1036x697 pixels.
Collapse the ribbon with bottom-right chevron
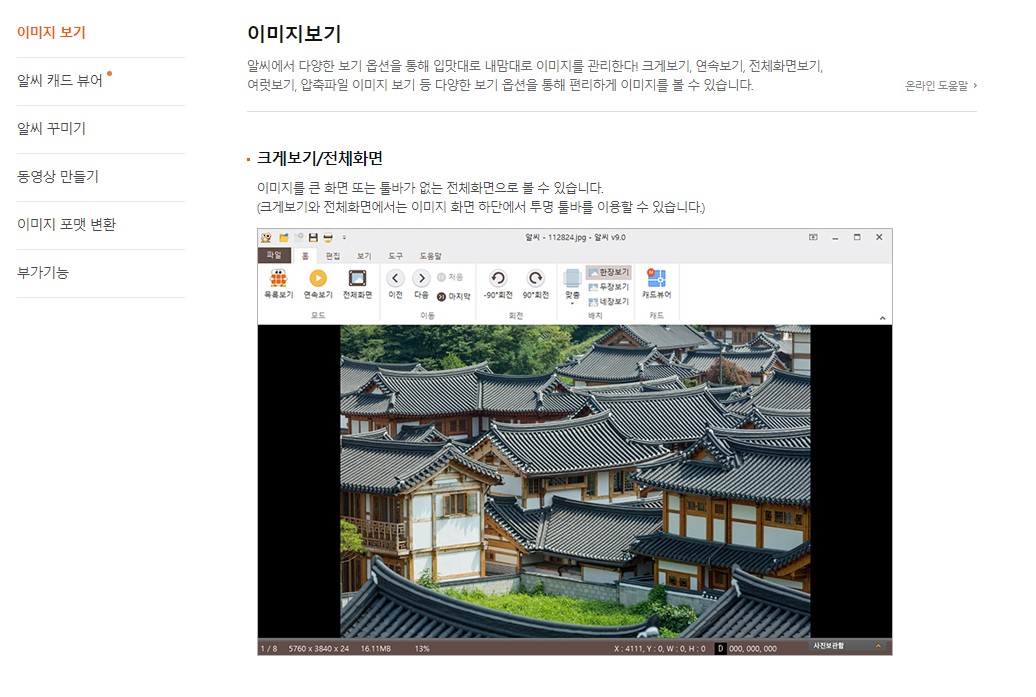click(x=882, y=318)
